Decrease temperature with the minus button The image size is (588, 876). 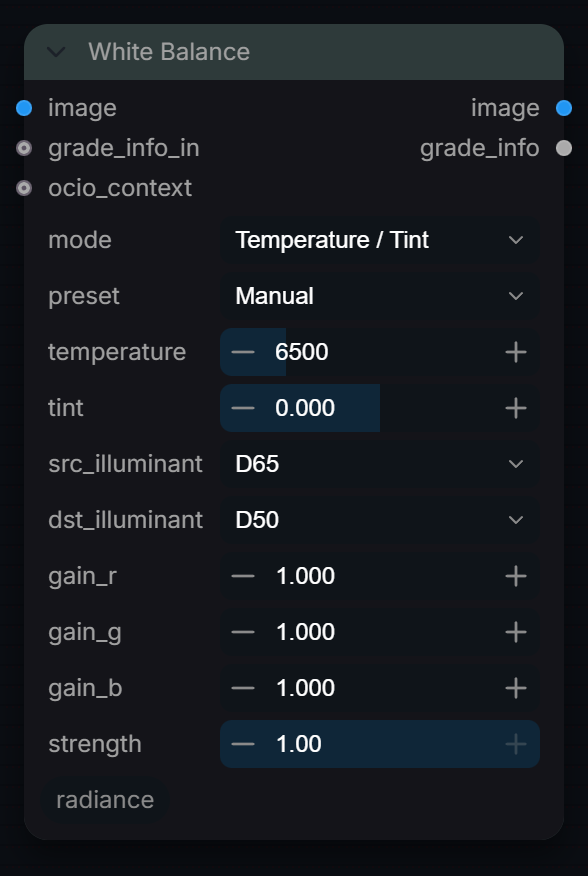pos(243,353)
